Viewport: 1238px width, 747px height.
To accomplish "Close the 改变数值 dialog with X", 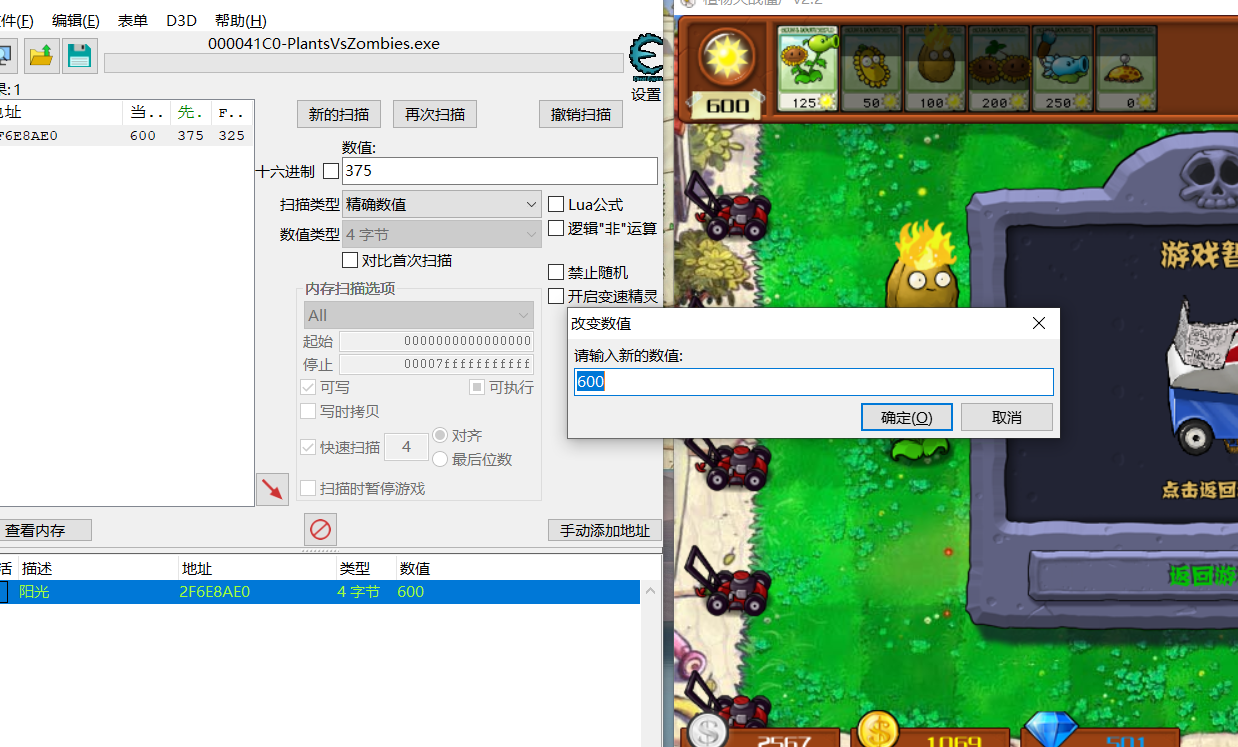I will [1039, 323].
